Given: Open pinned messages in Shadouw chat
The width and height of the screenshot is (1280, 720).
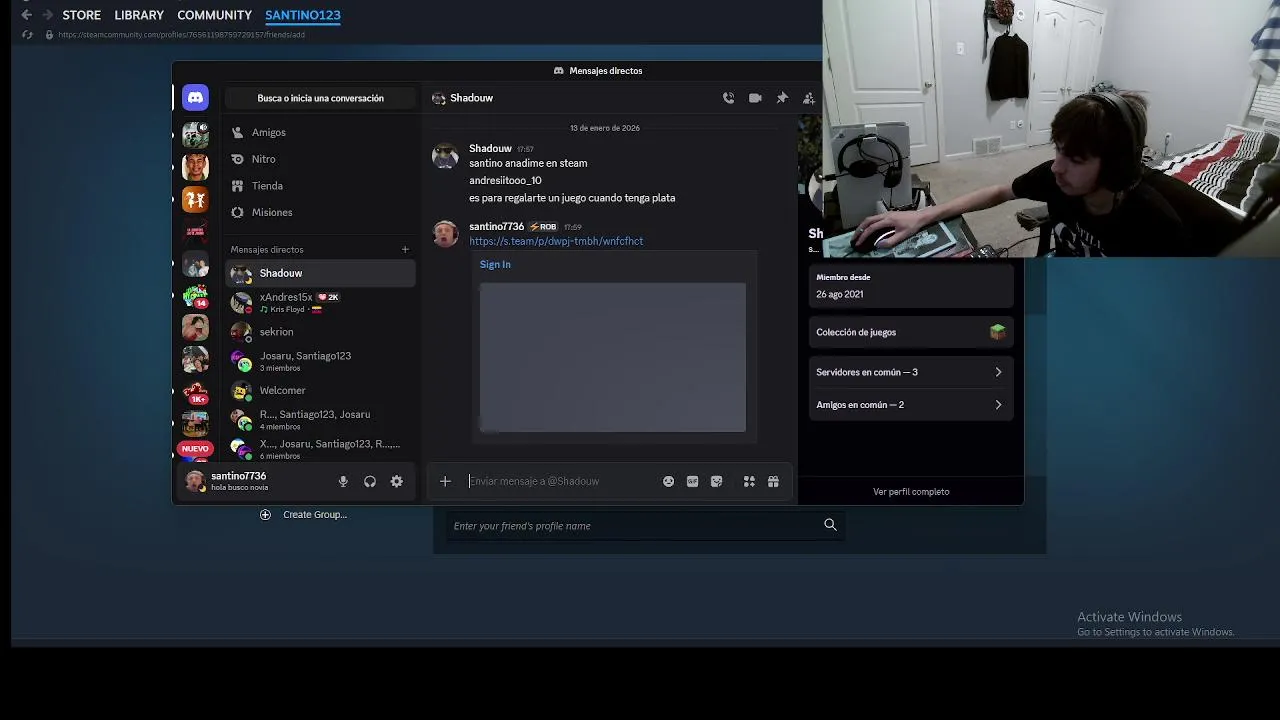Looking at the screenshot, I should click(782, 98).
